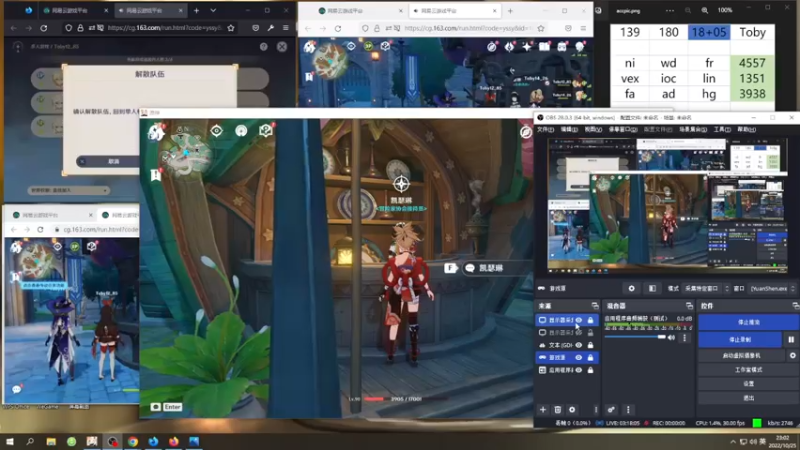The height and width of the screenshot is (450, 800).
Task: Open Firefox hamburger menu in top-left window
Action: coord(286,28)
